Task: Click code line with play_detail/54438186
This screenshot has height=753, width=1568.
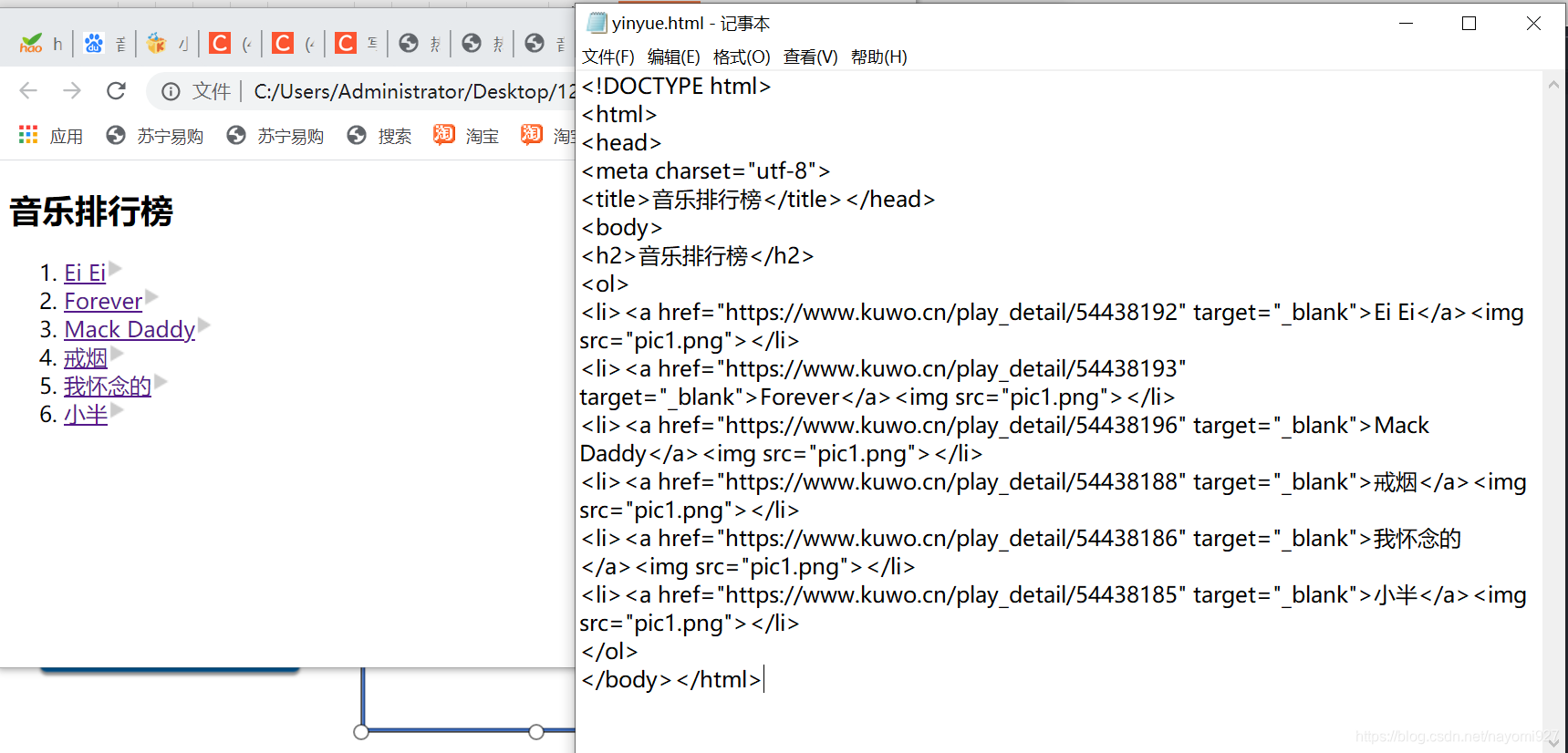Action: click(1022, 539)
